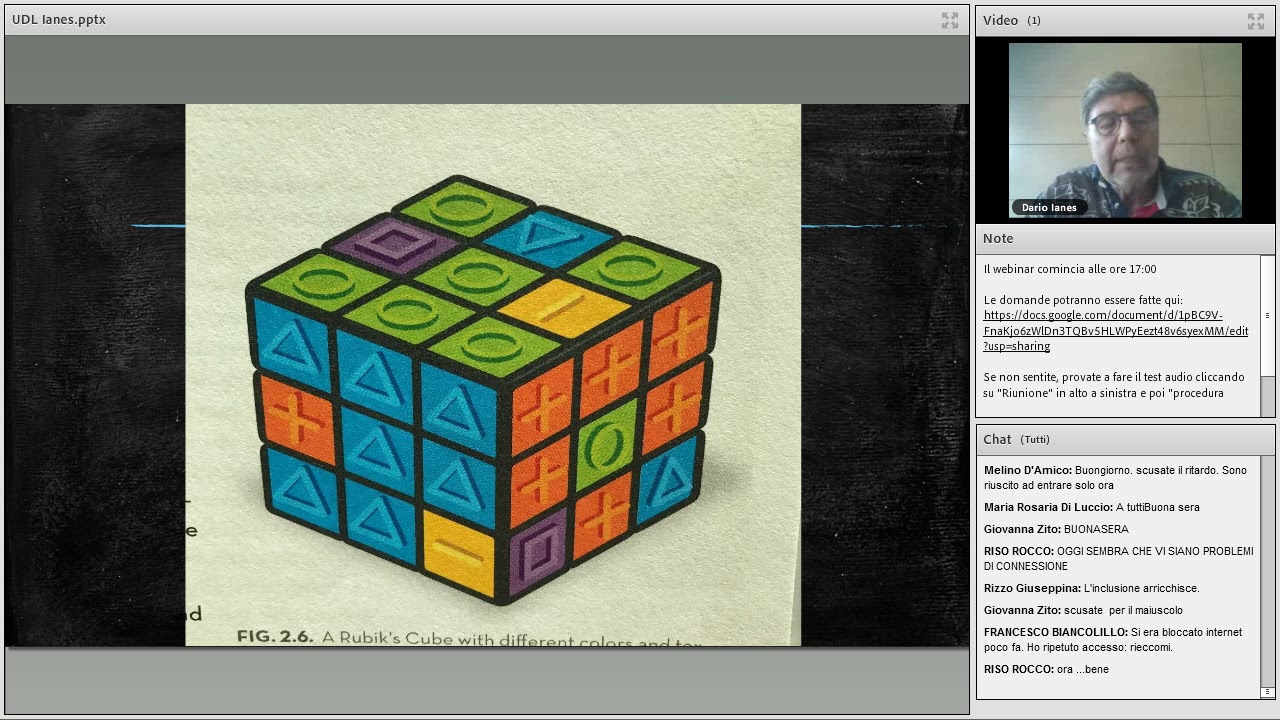Click Maria Rosaria Di Luccio's chat message
Image resolution: width=1280 pixels, height=720 pixels.
(x=1092, y=507)
